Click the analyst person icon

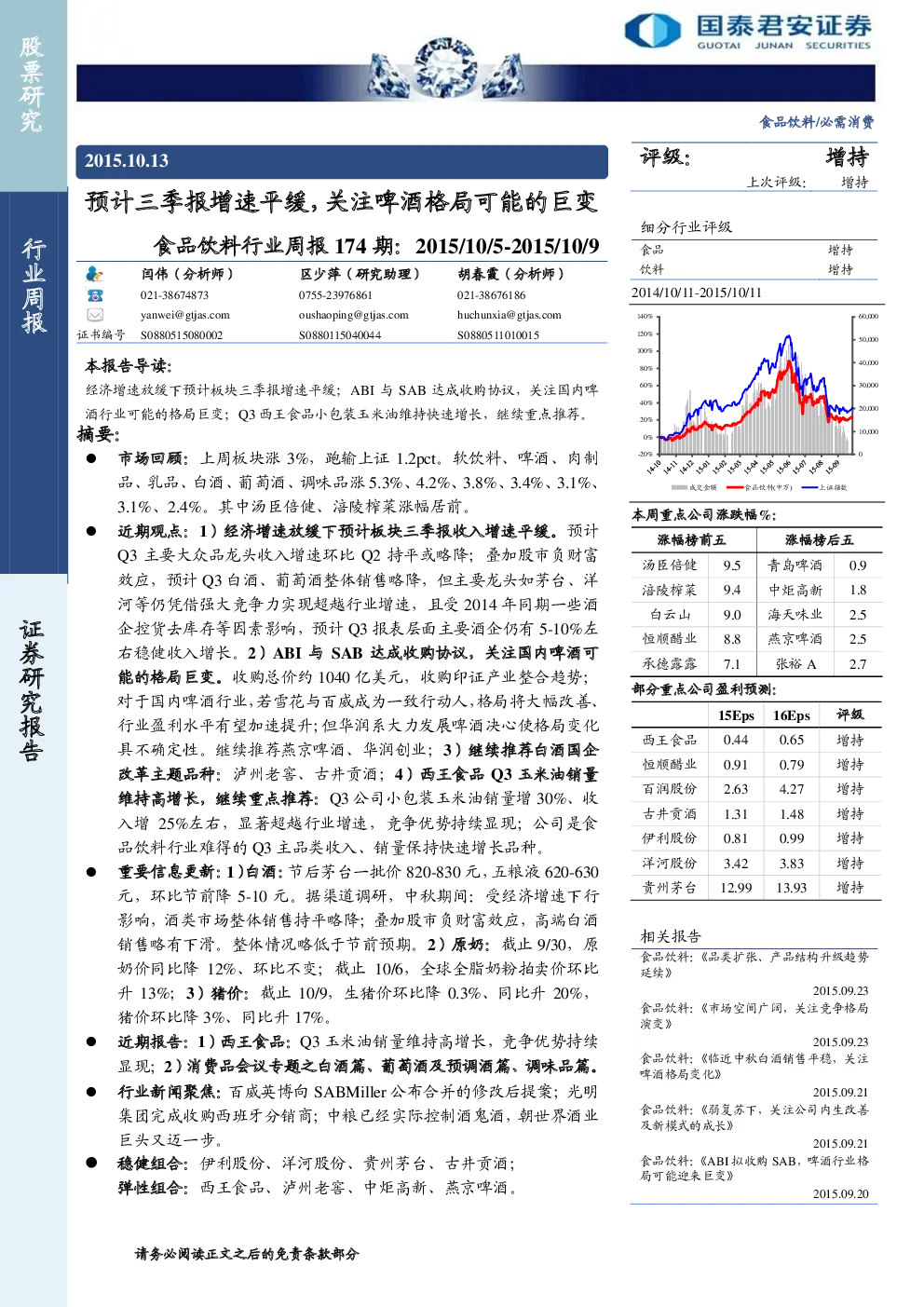click(x=94, y=274)
